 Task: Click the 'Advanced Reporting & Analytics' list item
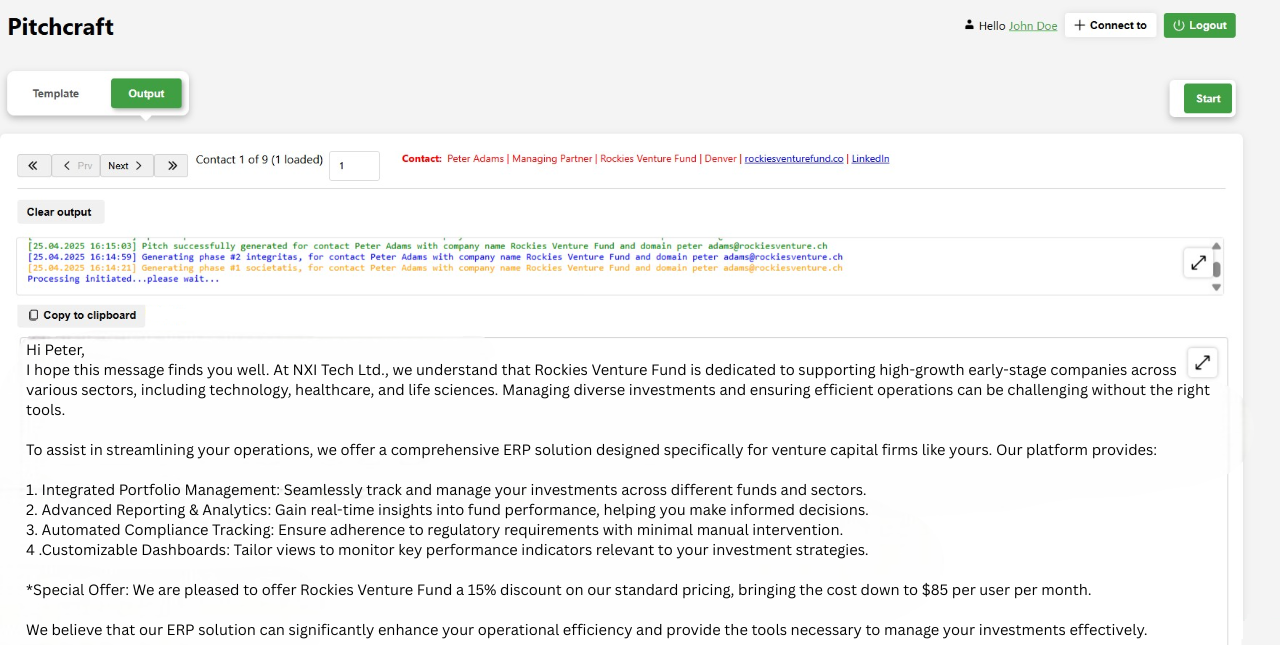click(x=447, y=510)
